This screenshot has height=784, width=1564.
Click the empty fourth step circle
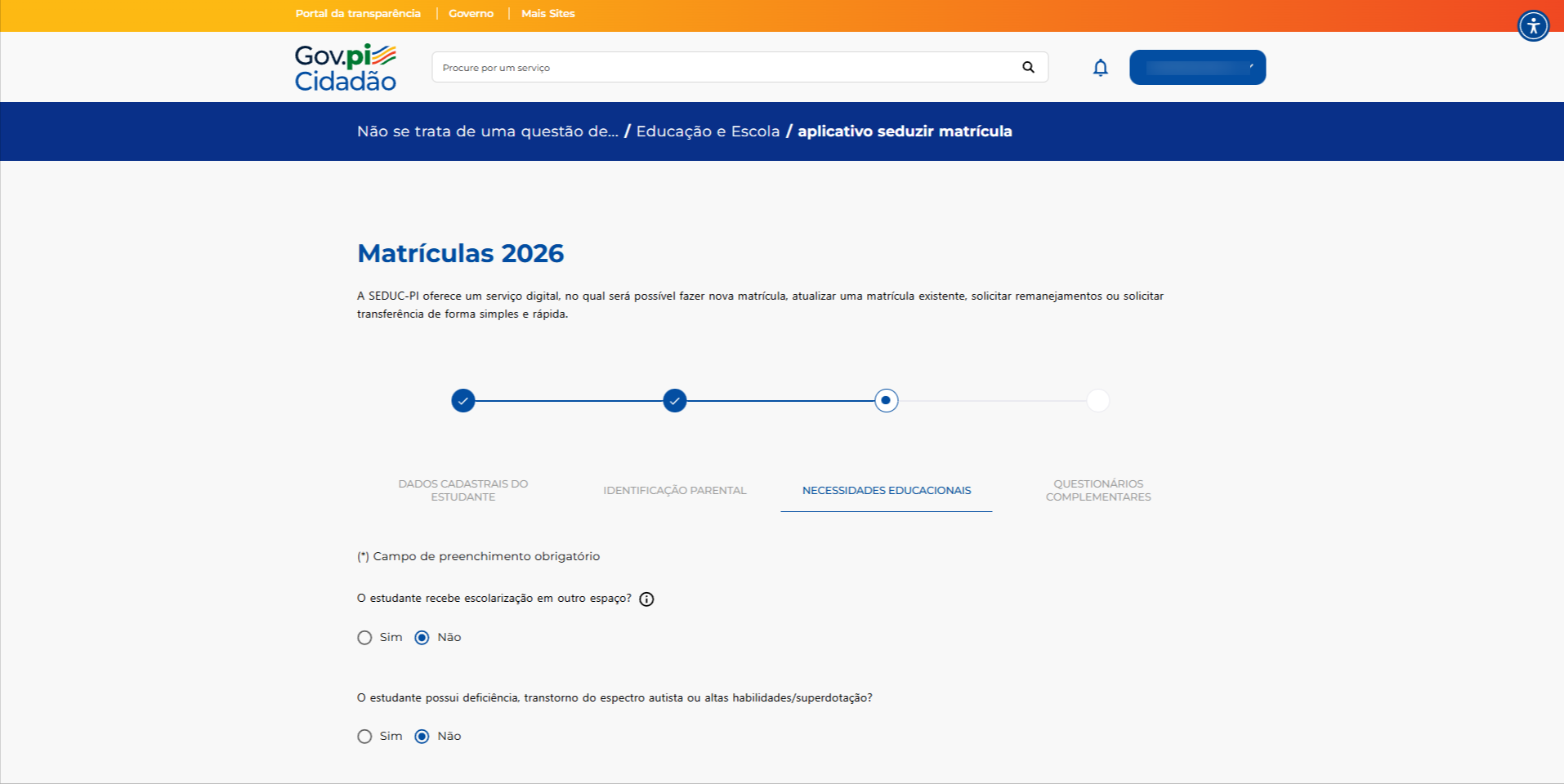1098,401
